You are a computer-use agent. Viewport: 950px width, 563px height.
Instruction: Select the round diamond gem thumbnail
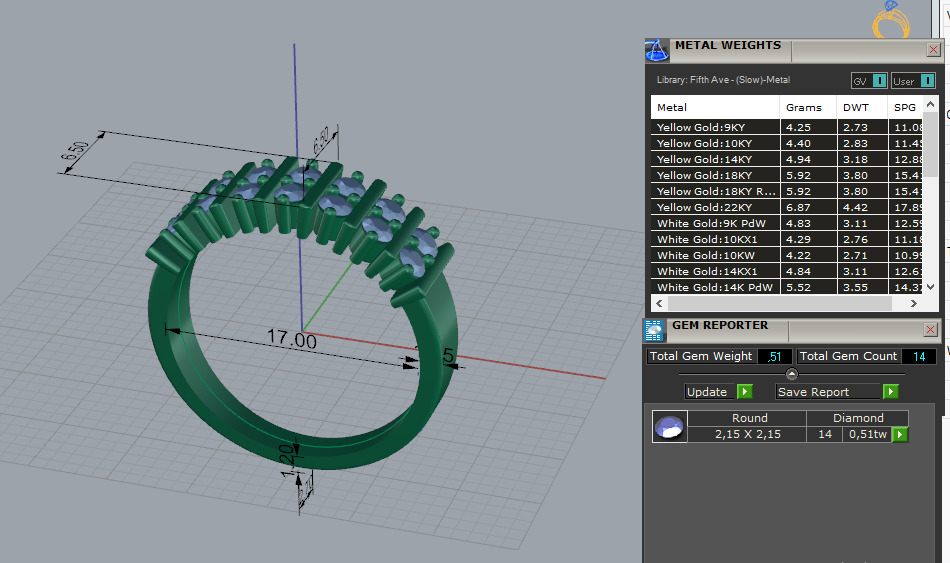click(x=669, y=427)
